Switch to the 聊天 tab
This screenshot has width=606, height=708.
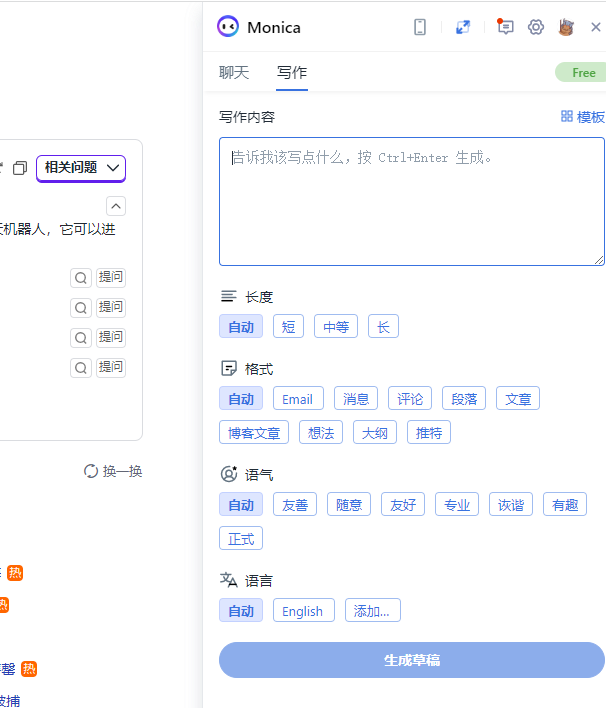(234, 73)
